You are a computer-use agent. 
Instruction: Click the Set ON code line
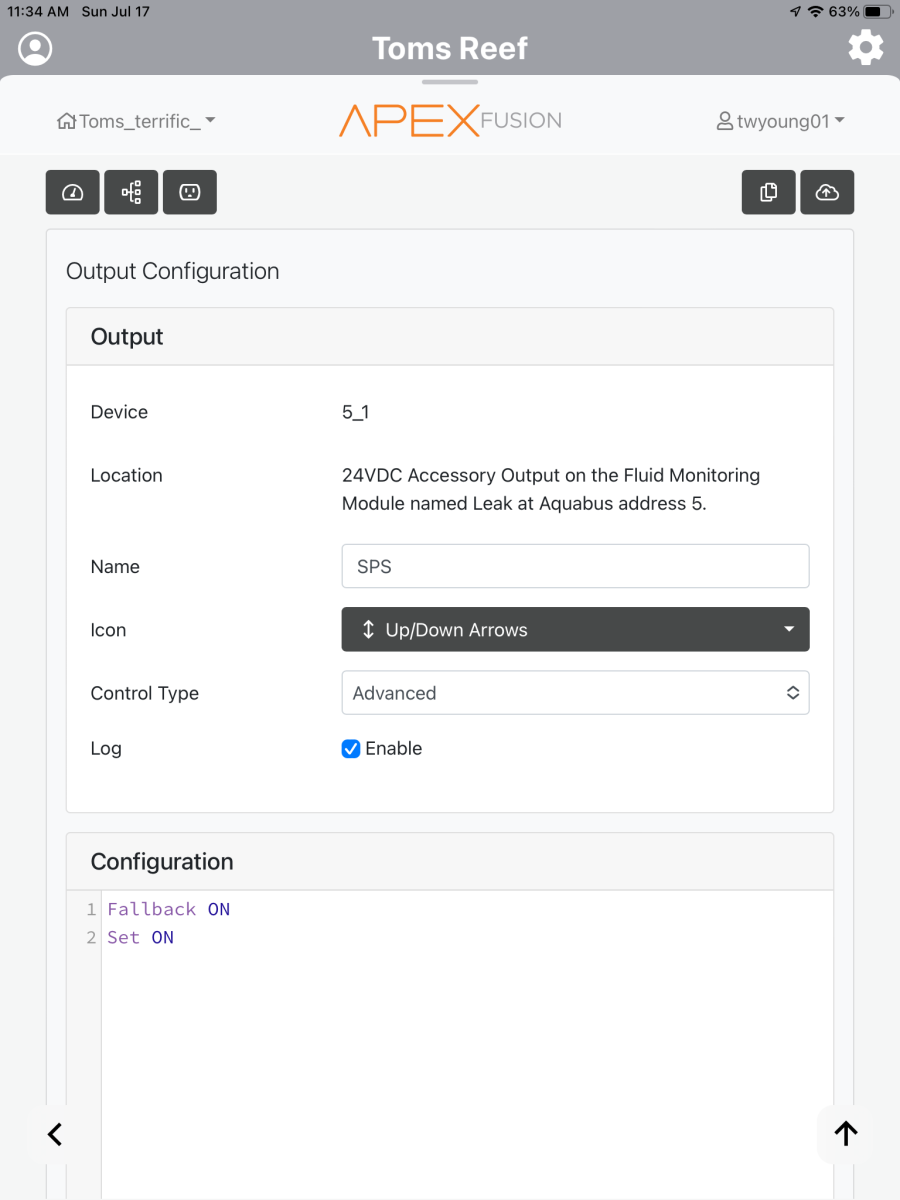click(141, 937)
